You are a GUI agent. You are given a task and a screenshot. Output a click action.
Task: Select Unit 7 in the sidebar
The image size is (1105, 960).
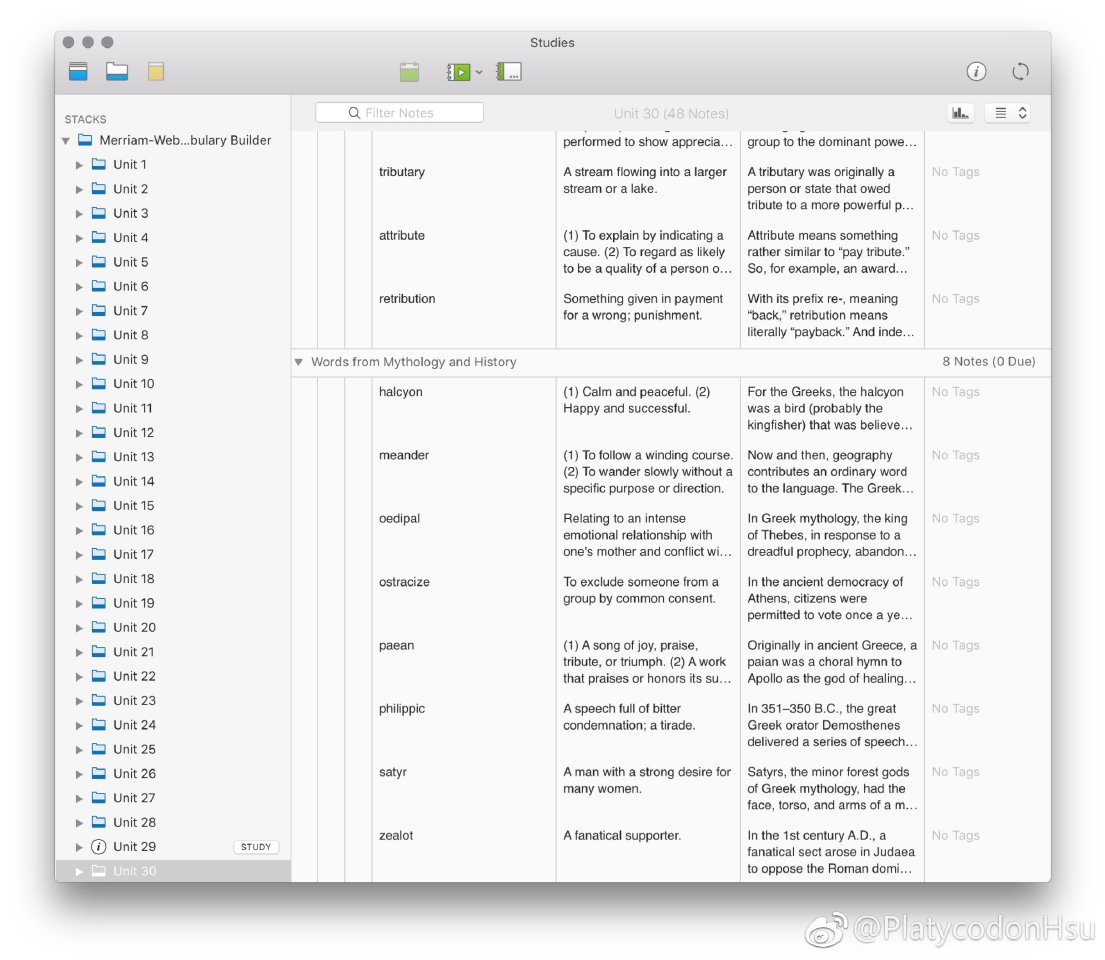click(130, 311)
